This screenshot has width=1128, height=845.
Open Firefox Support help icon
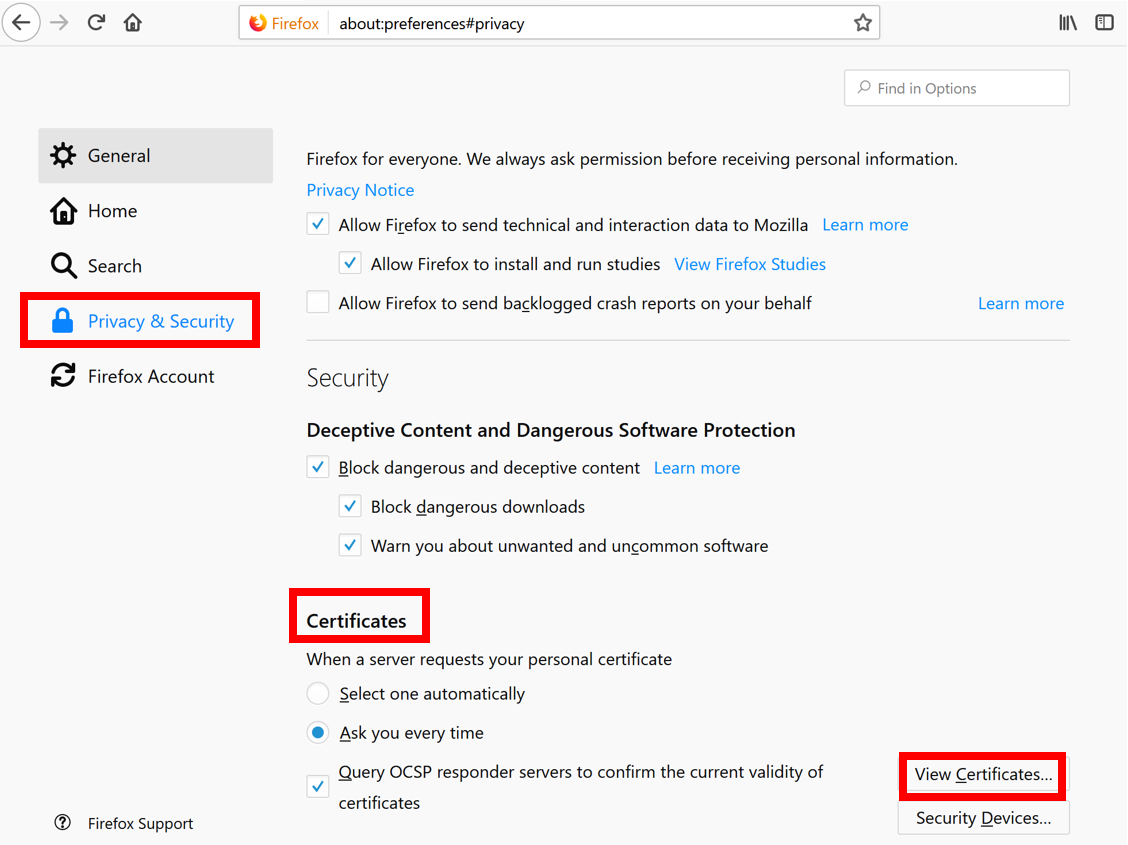[63, 823]
